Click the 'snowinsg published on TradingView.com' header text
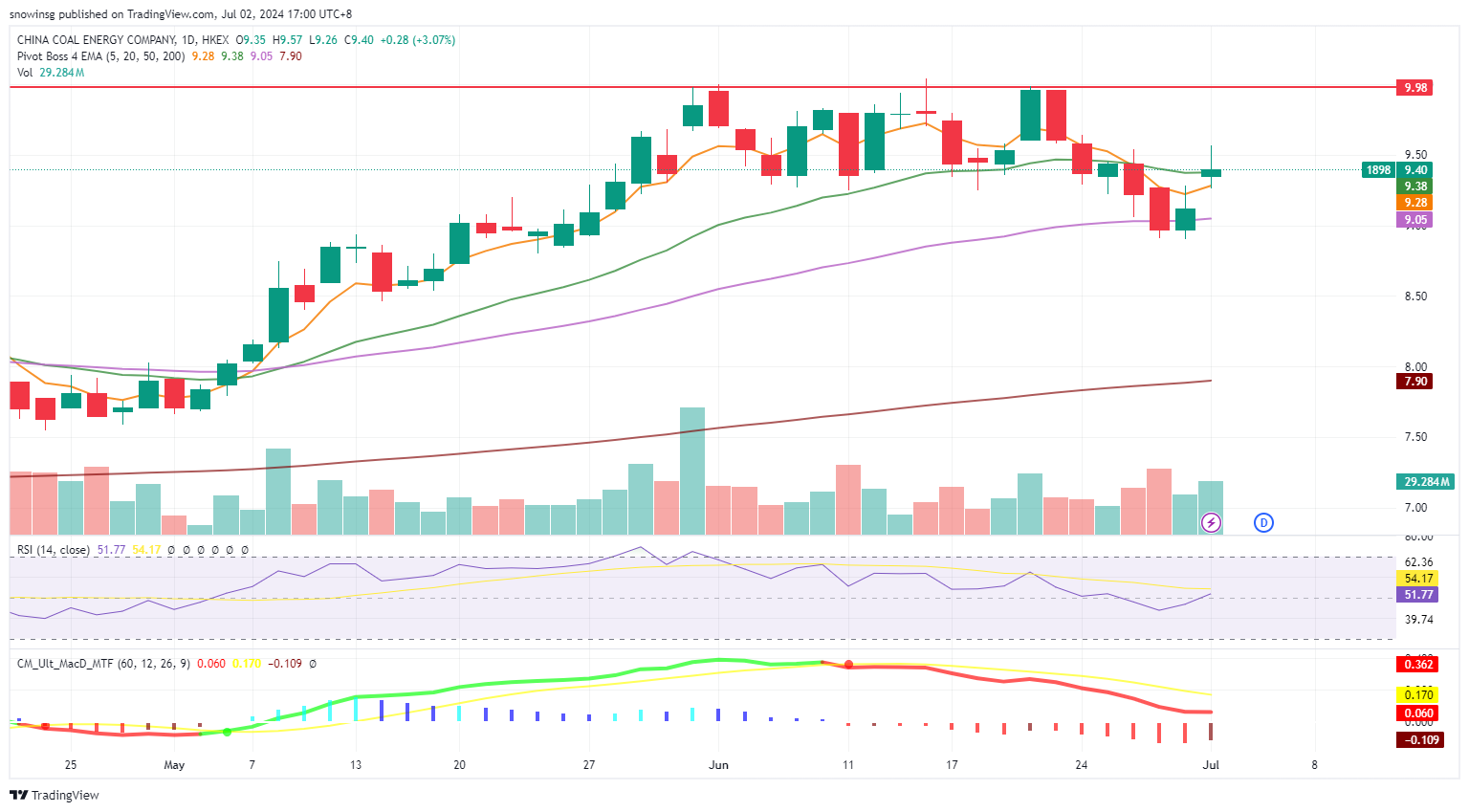The image size is (1469, 812). 116,14
